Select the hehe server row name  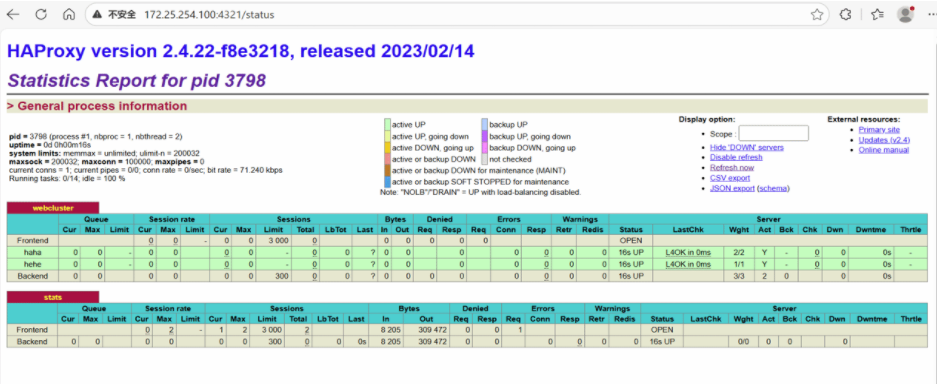click(32, 264)
